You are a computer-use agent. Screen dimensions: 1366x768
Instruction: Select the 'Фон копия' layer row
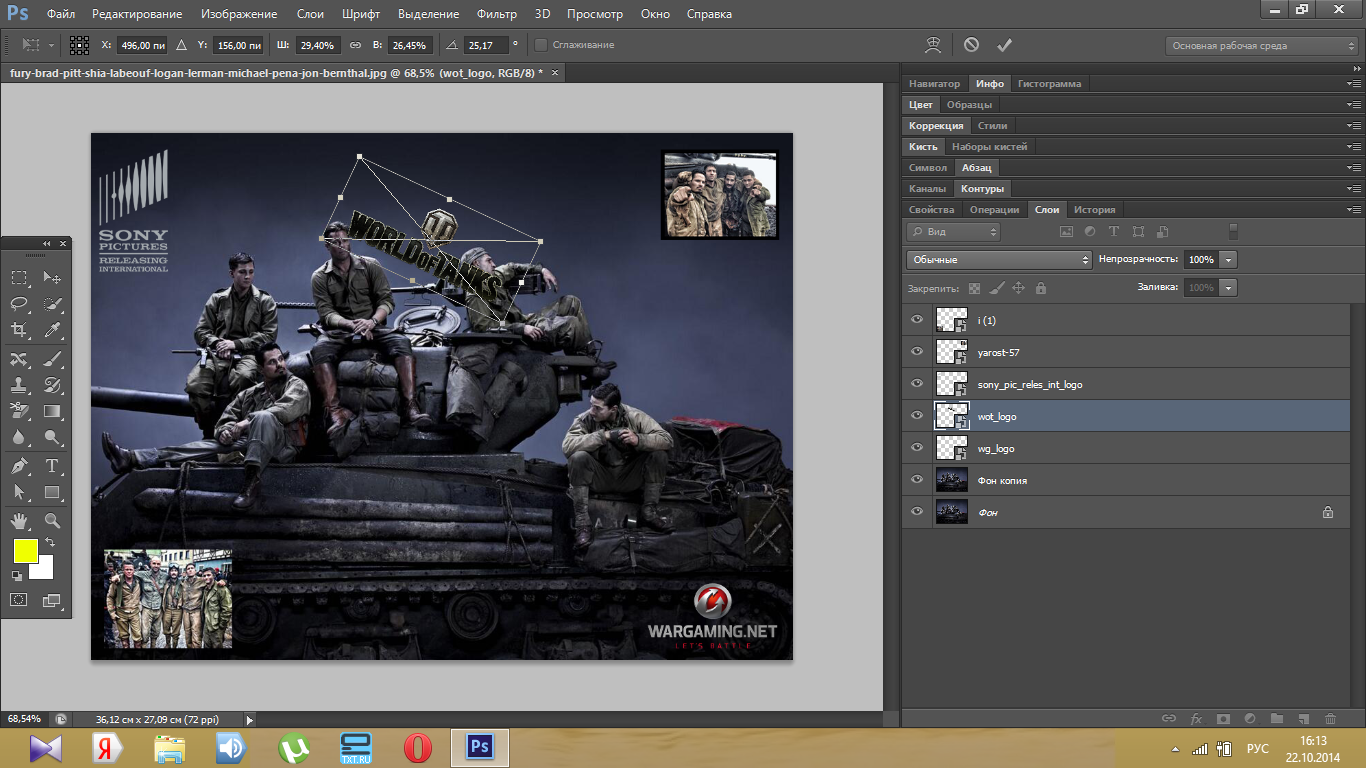(x=1125, y=480)
